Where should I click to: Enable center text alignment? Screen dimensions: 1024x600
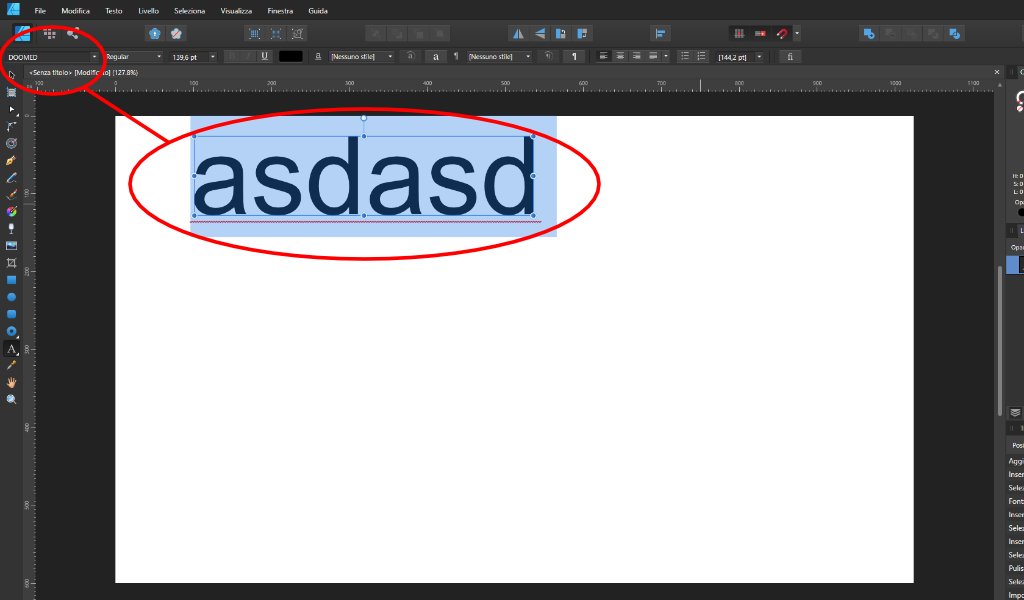(x=620, y=57)
